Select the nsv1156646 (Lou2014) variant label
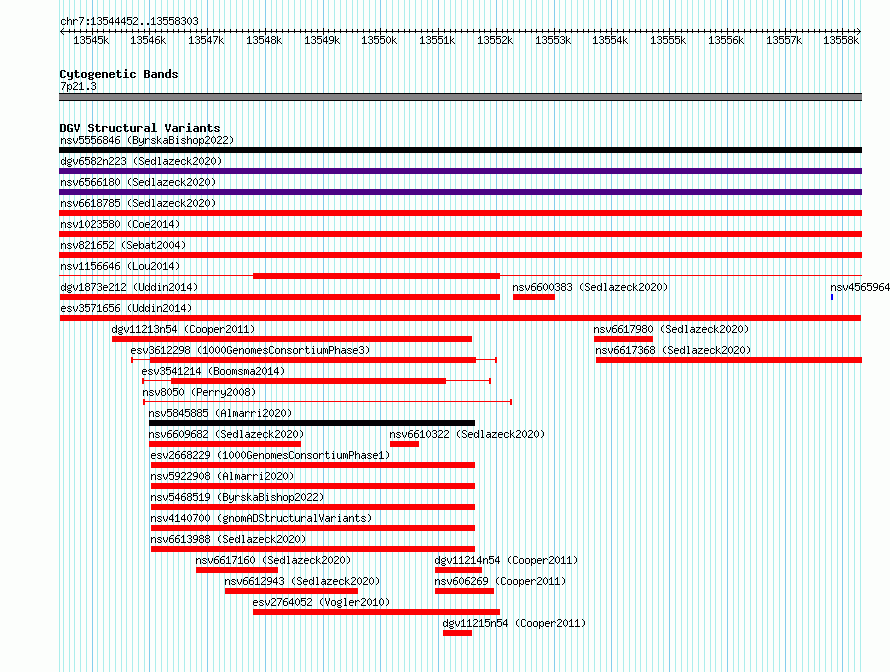890x672 pixels. 120,266
